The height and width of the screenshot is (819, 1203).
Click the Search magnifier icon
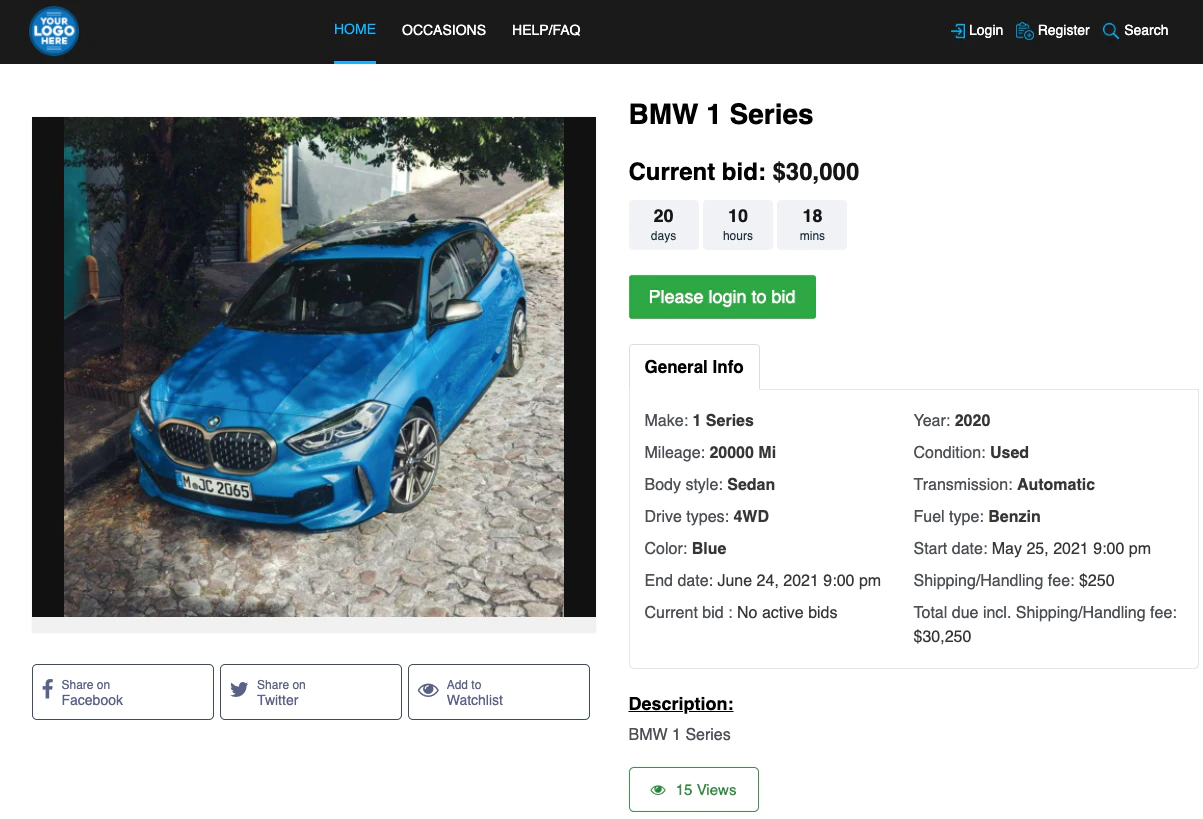tap(1110, 31)
